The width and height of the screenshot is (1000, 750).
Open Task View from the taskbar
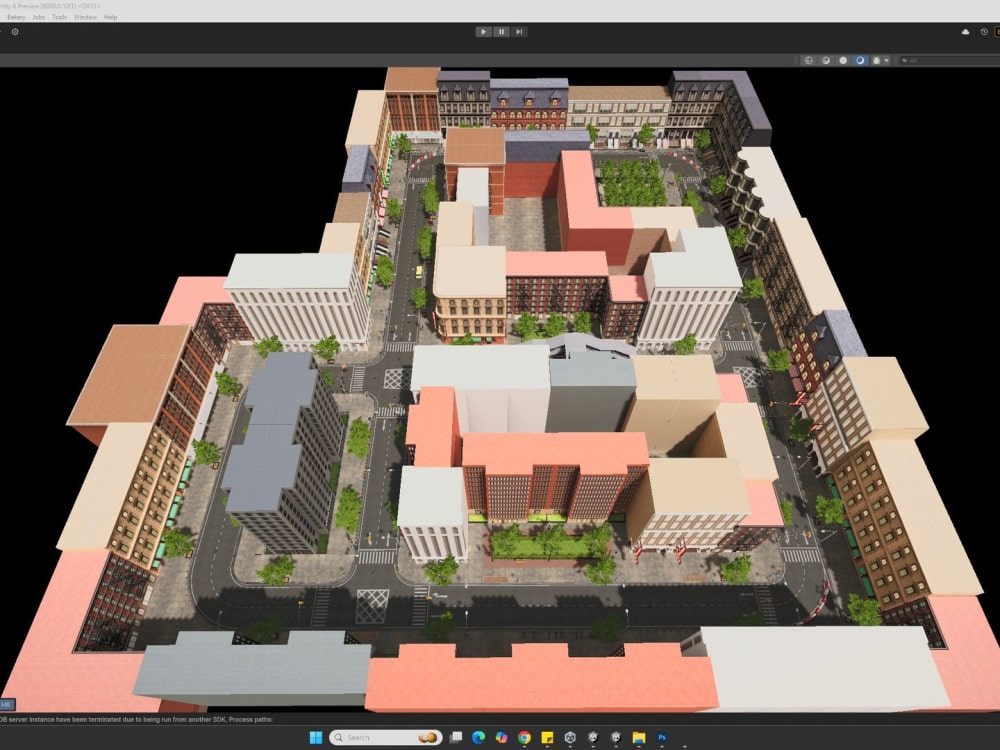(456, 738)
